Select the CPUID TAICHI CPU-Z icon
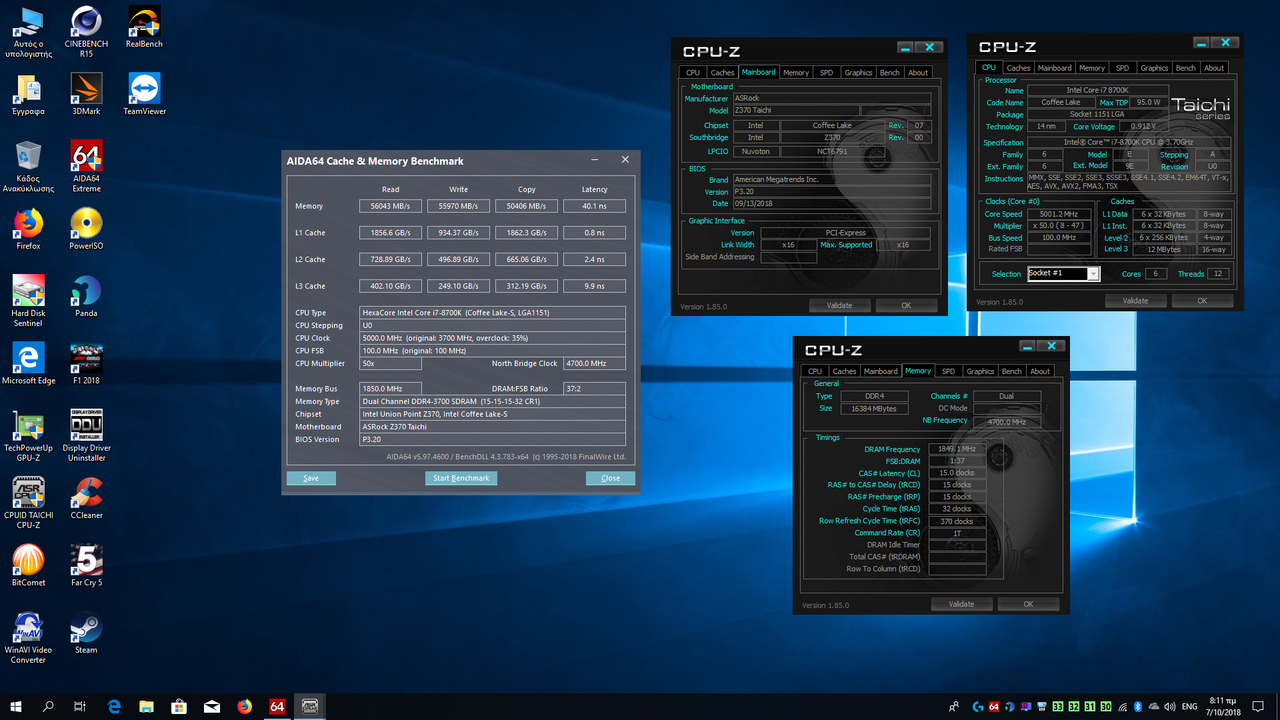The height and width of the screenshot is (720, 1280). tap(28, 502)
